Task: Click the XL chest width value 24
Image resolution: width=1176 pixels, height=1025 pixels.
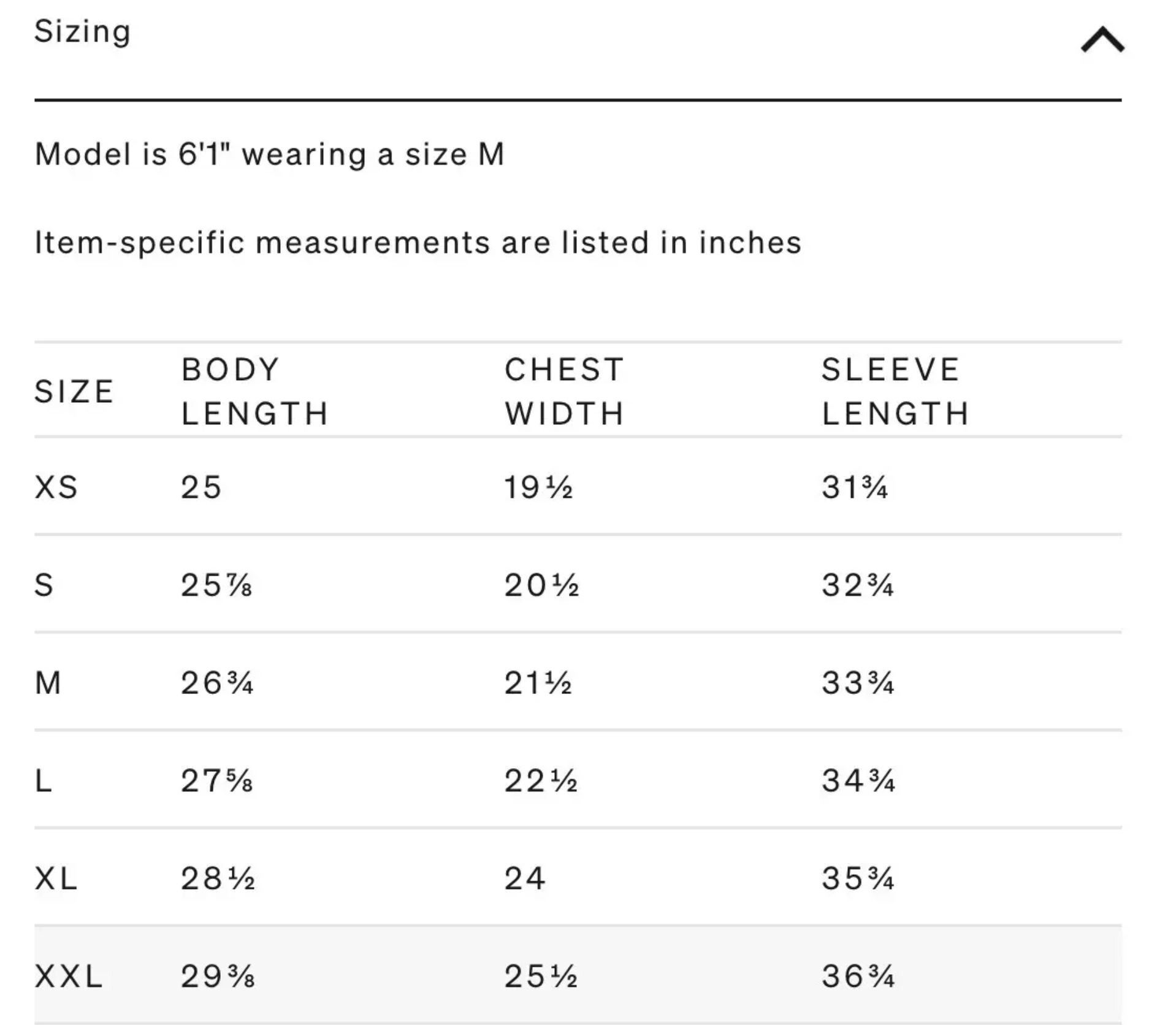Action: coord(525,878)
